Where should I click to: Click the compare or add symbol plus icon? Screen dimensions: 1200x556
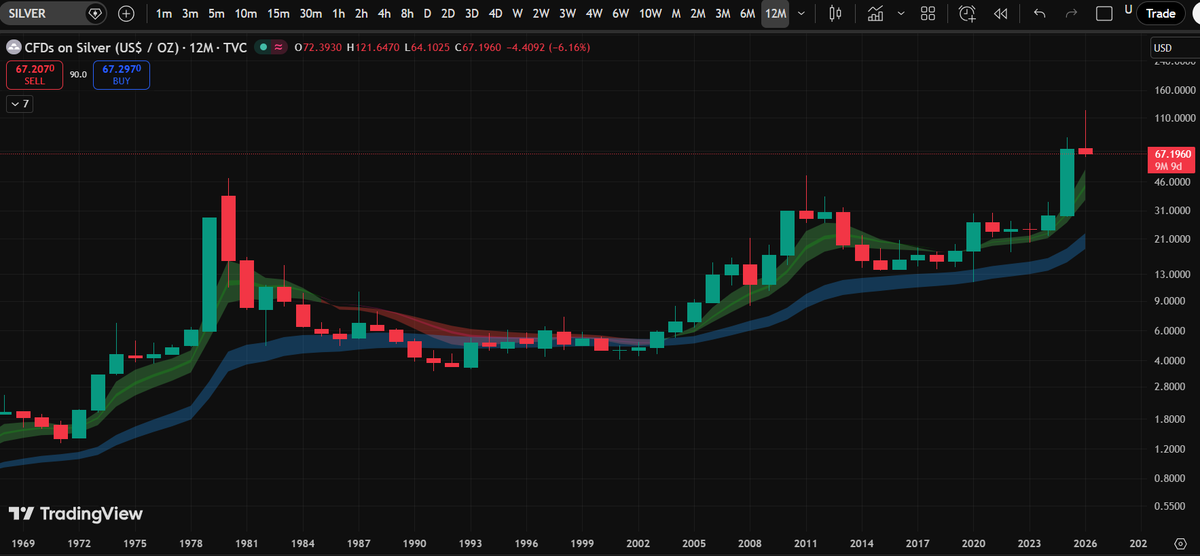click(x=127, y=14)
